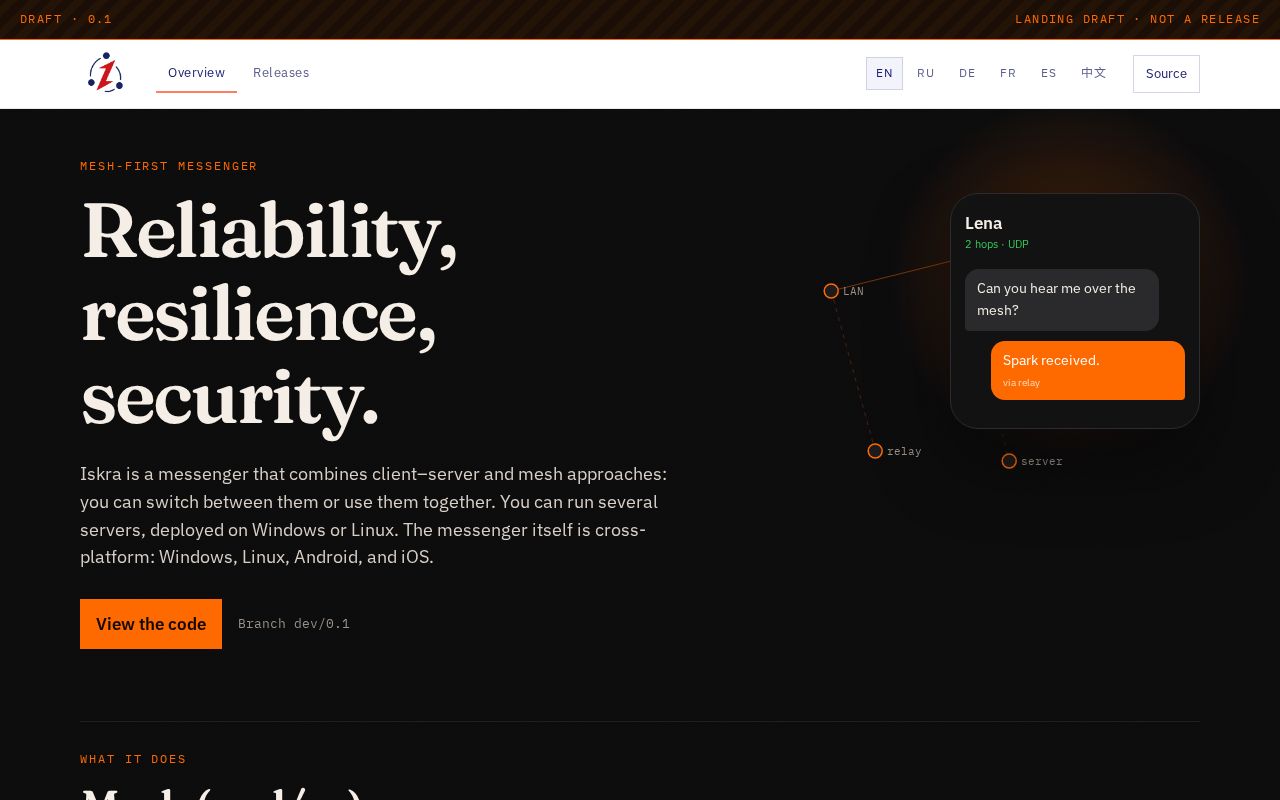1280x800 pixels.
Task: Switch language to FR
Action: tap(1008, 73)
